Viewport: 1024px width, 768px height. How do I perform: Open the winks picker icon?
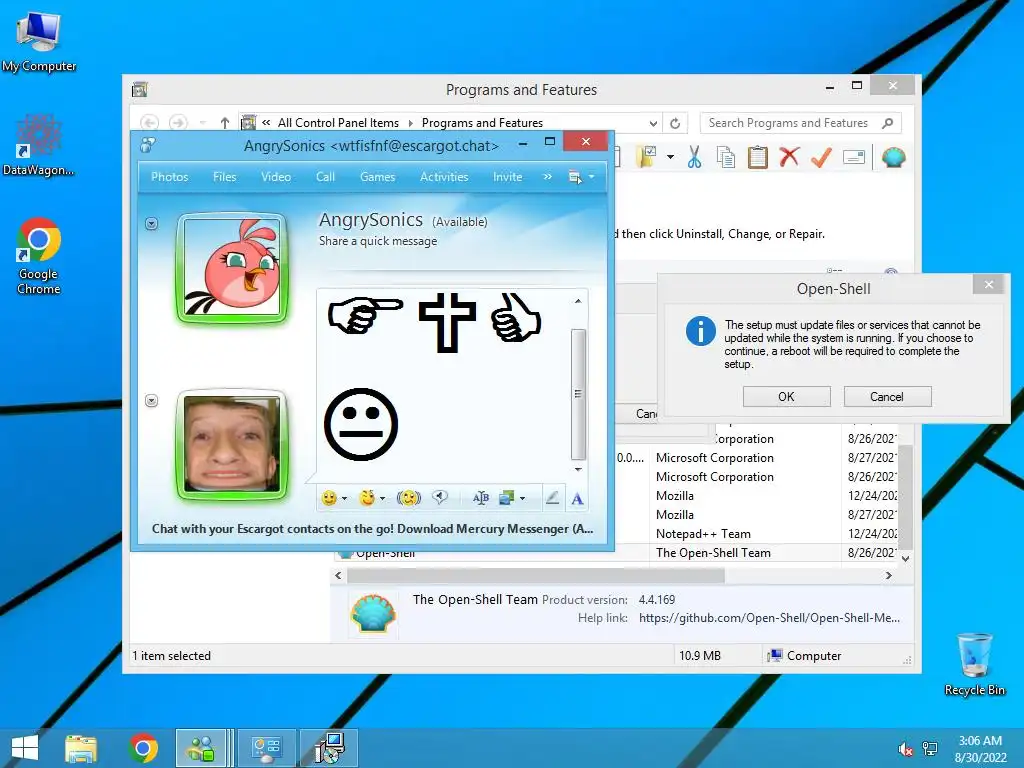[x=368, y=498]
